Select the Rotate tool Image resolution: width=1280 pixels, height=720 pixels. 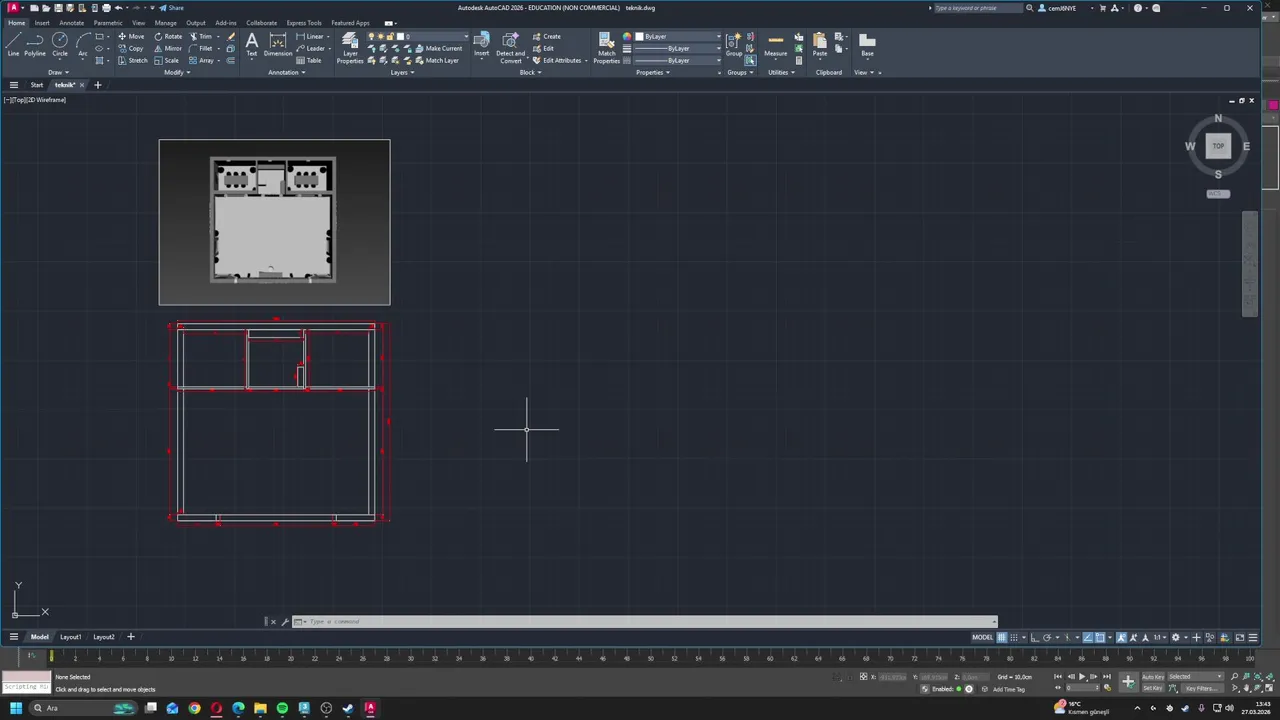pyautogui.click(x=168, y=36)
